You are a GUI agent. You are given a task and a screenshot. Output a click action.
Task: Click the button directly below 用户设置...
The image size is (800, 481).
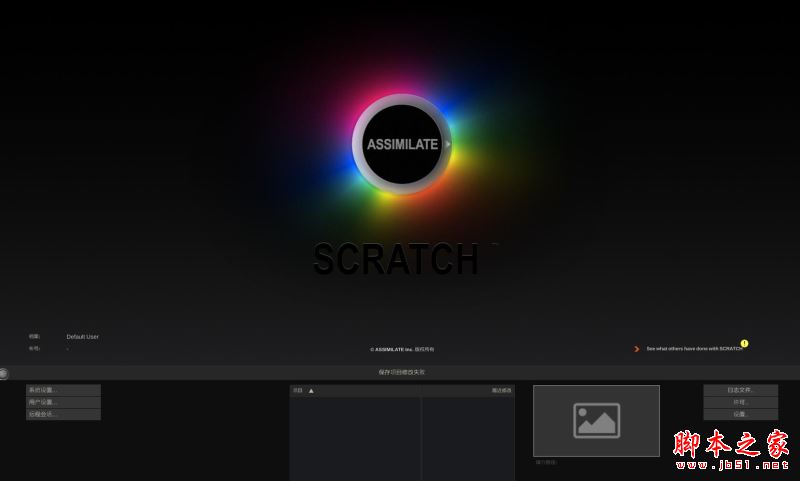pyautogui.click(x=63, y=414)
